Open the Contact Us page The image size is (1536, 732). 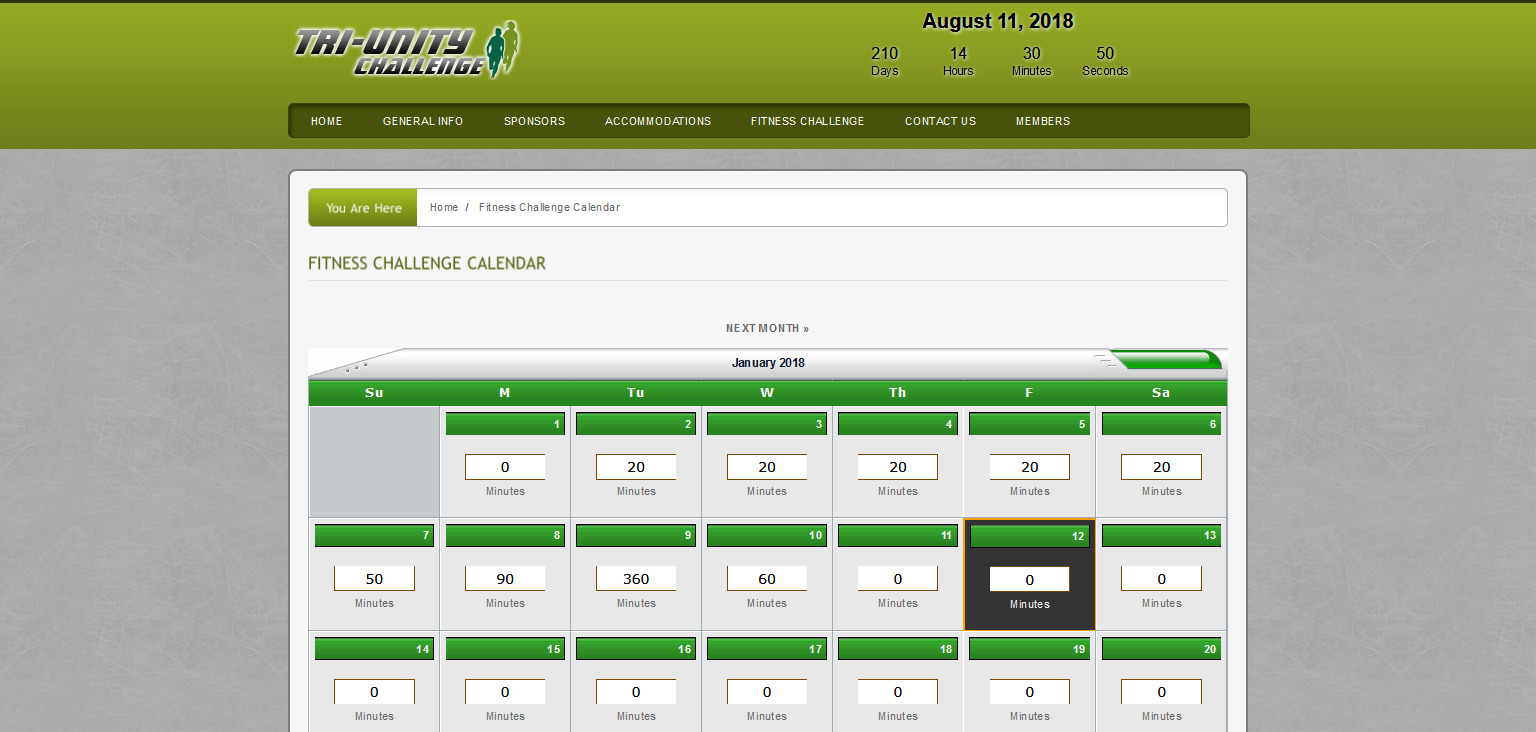pos(940,121)
